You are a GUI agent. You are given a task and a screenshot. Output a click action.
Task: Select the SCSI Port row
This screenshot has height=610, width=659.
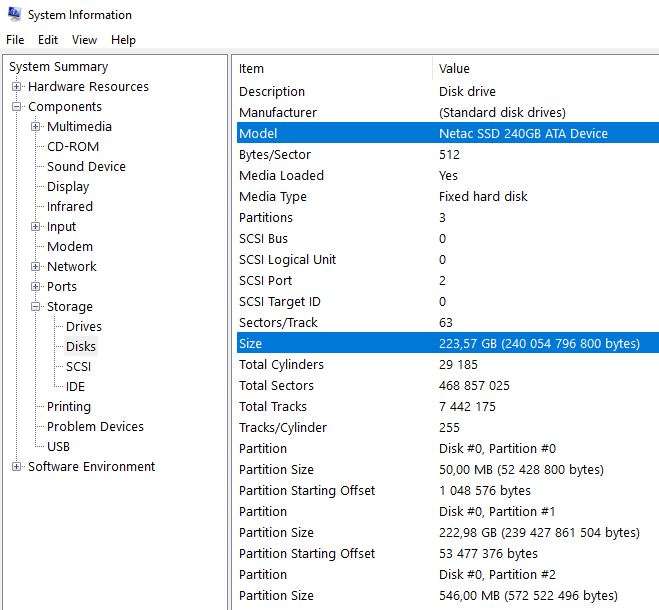tap(448, 281)
